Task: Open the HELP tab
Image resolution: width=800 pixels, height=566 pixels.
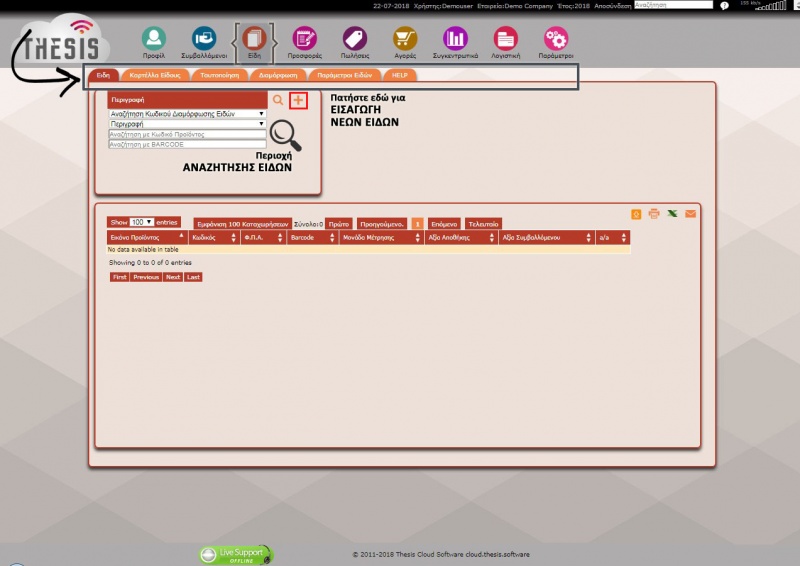Action: click(399, 75)
